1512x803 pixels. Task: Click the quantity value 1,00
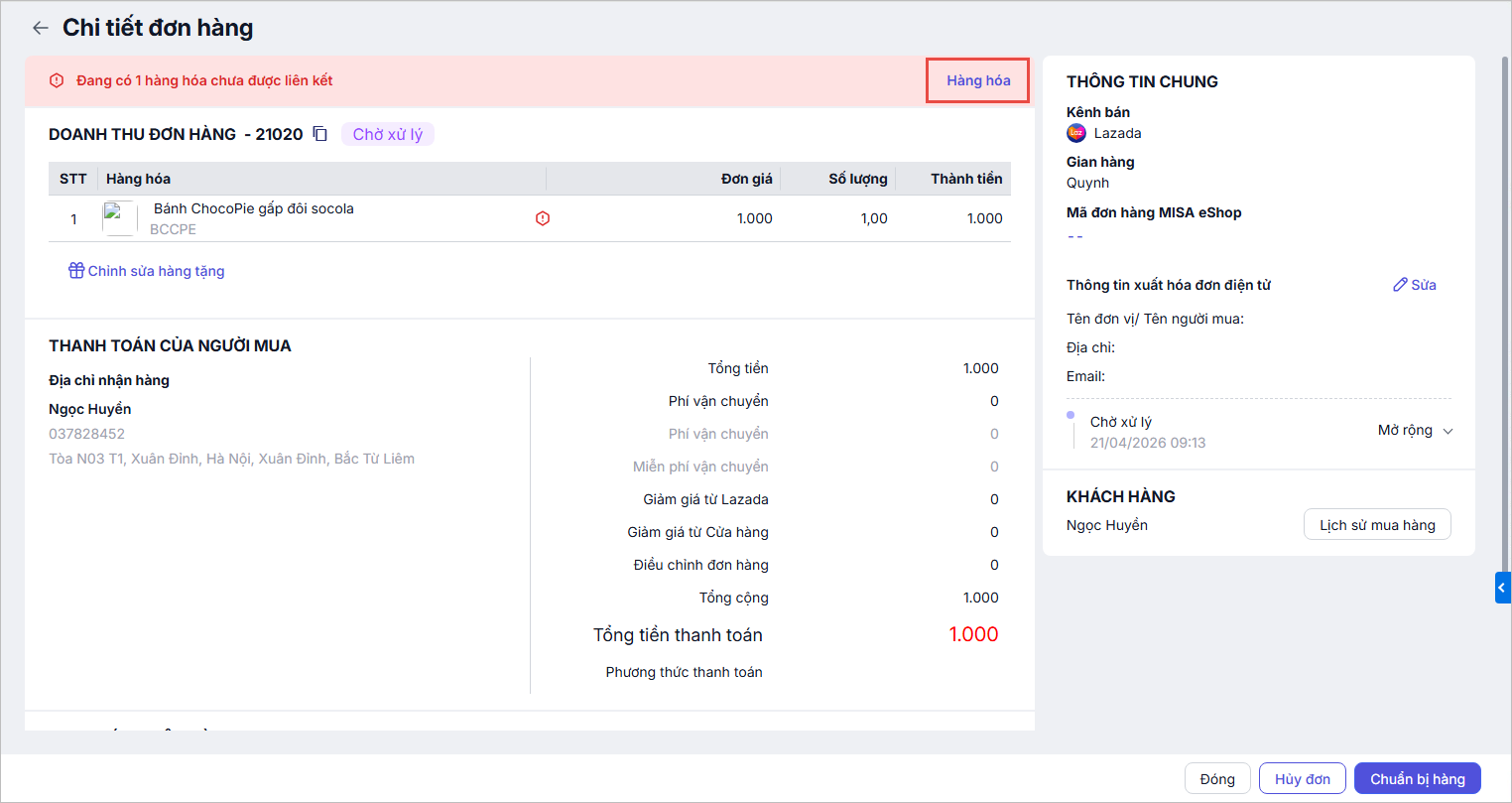point(874,218)
